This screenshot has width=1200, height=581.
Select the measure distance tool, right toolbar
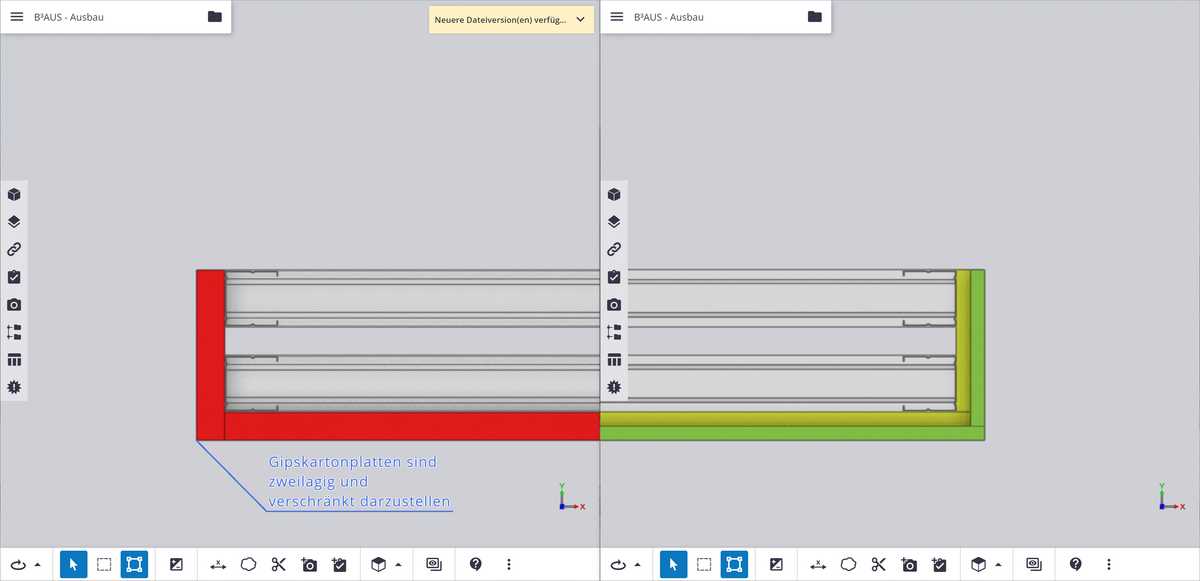click(818, 565)
